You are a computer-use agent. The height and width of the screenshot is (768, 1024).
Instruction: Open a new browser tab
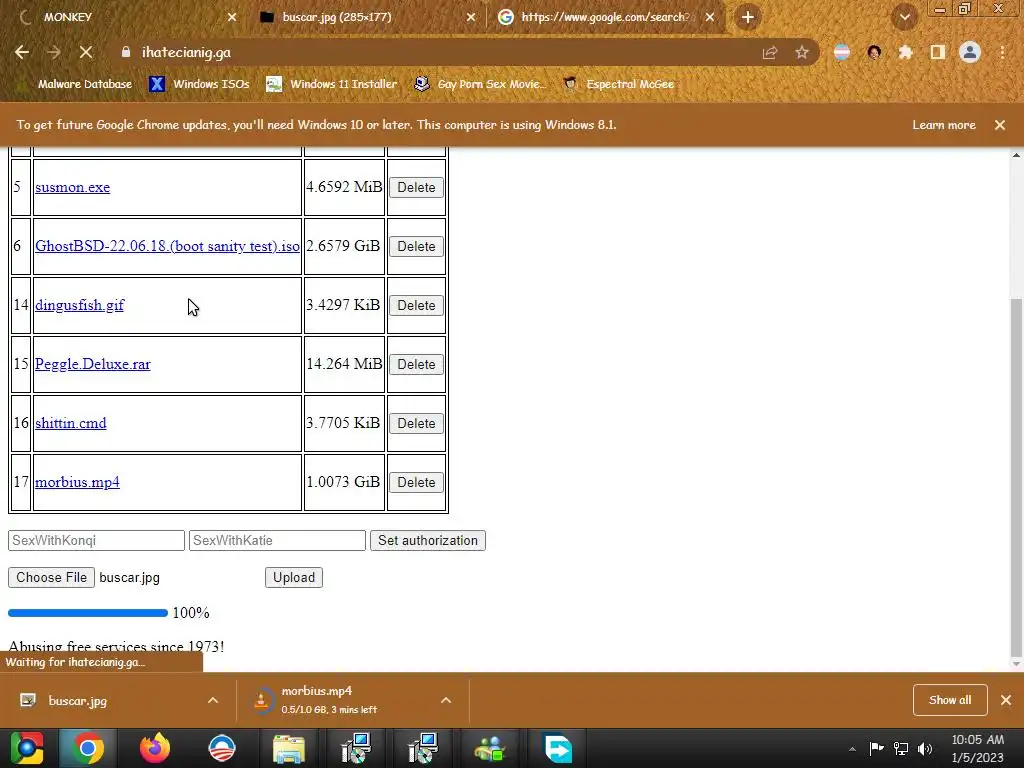(x=748, y=17)
